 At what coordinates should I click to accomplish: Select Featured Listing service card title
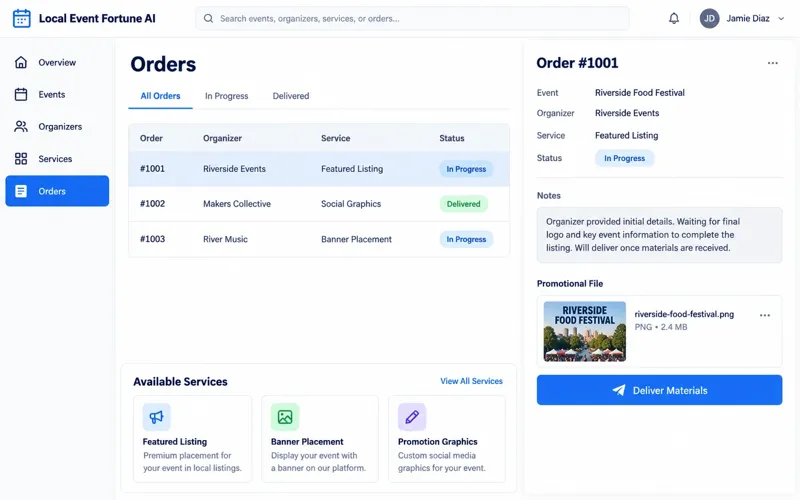point(174,442)
